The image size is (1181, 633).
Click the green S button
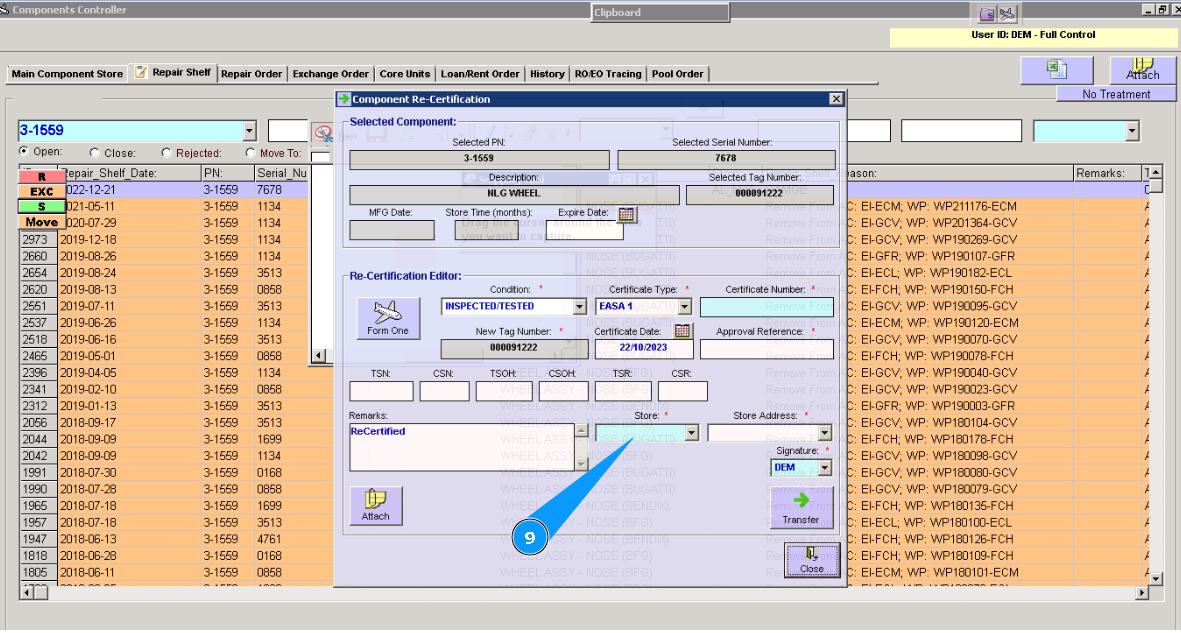point(41,206)
